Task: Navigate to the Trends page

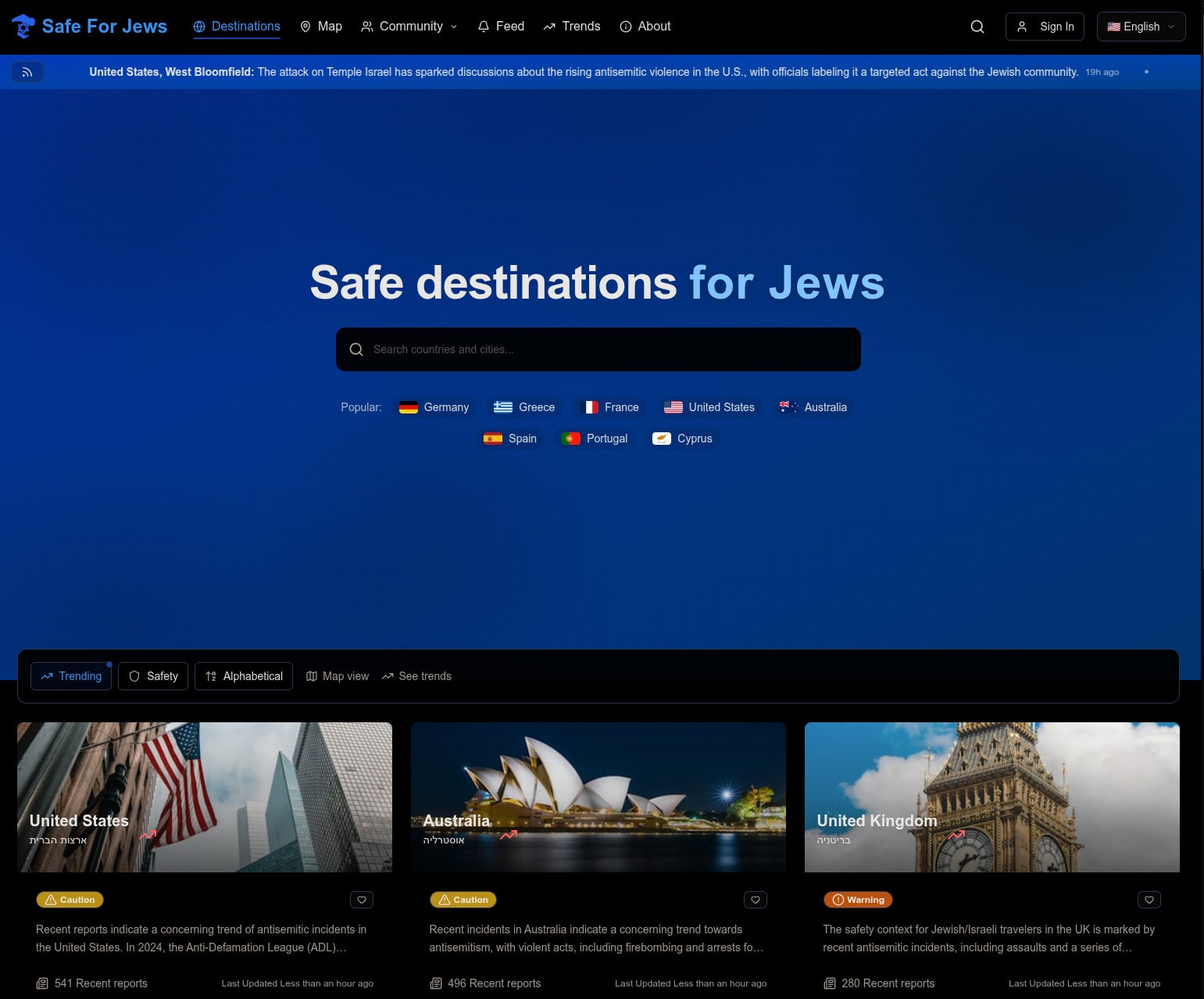Action: tap(572, 27)
